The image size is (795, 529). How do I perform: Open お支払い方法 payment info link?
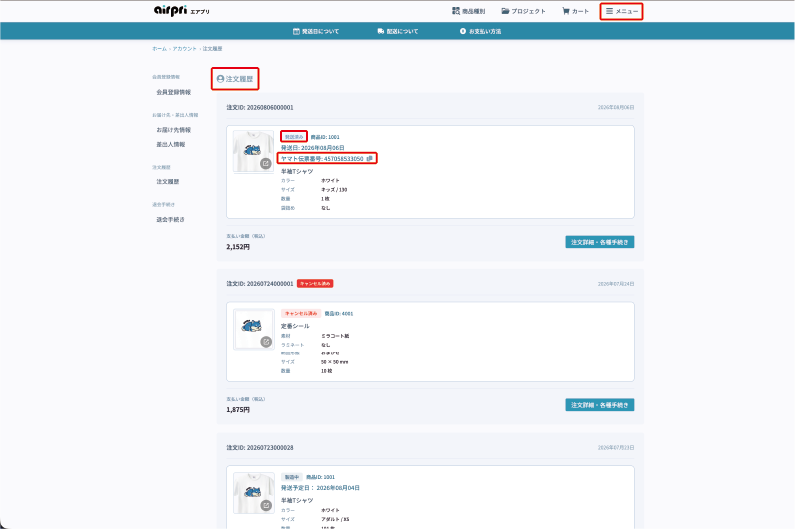[x=480, y=31]
